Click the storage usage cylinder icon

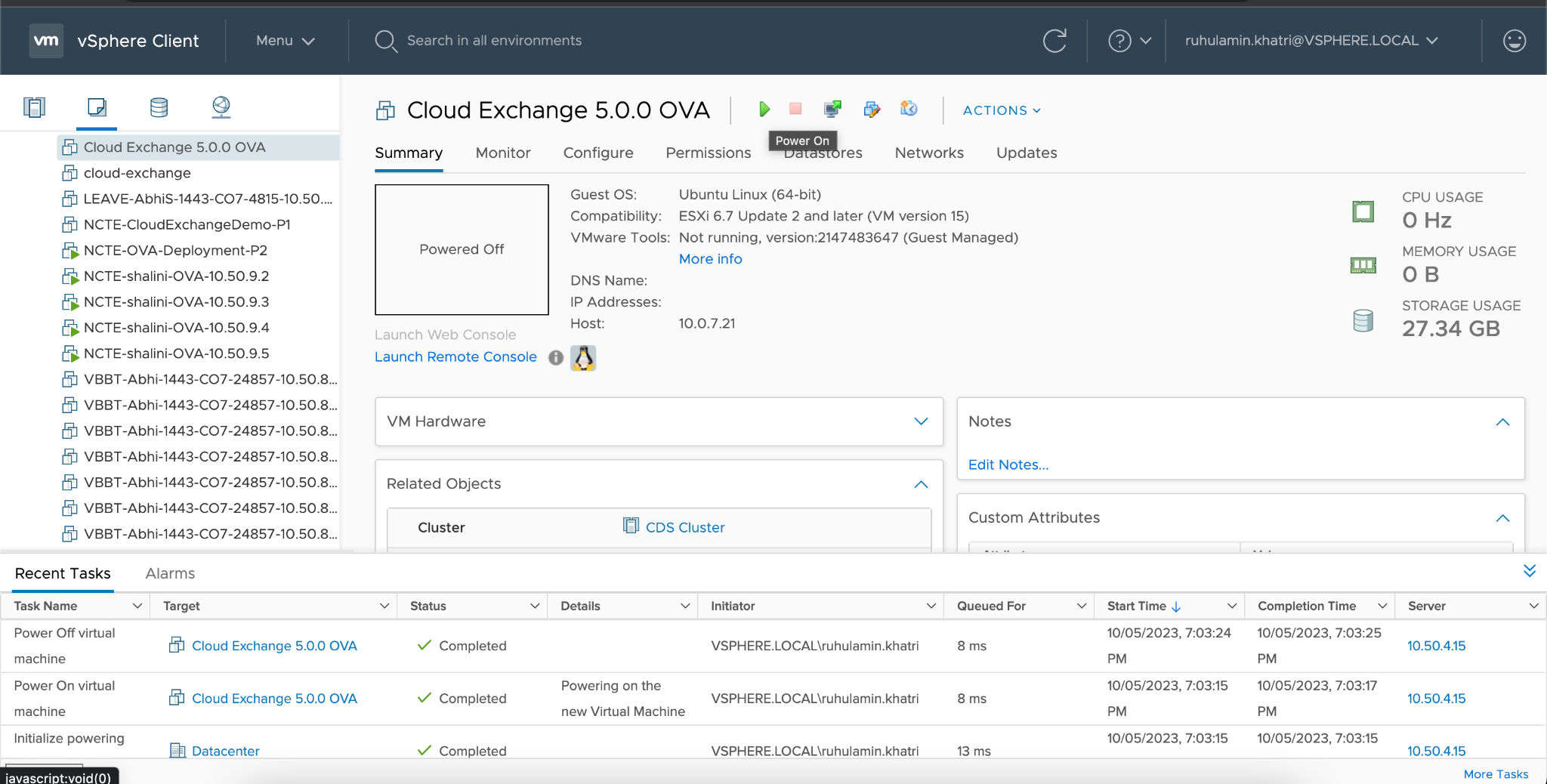pyautogui.click(x=1363, y=321)
